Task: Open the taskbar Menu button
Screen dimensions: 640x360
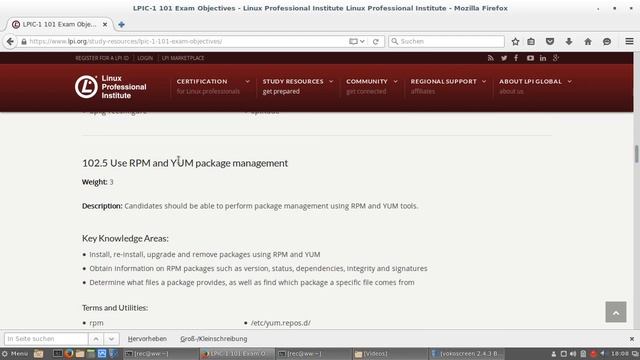Action: pos(15,353)
